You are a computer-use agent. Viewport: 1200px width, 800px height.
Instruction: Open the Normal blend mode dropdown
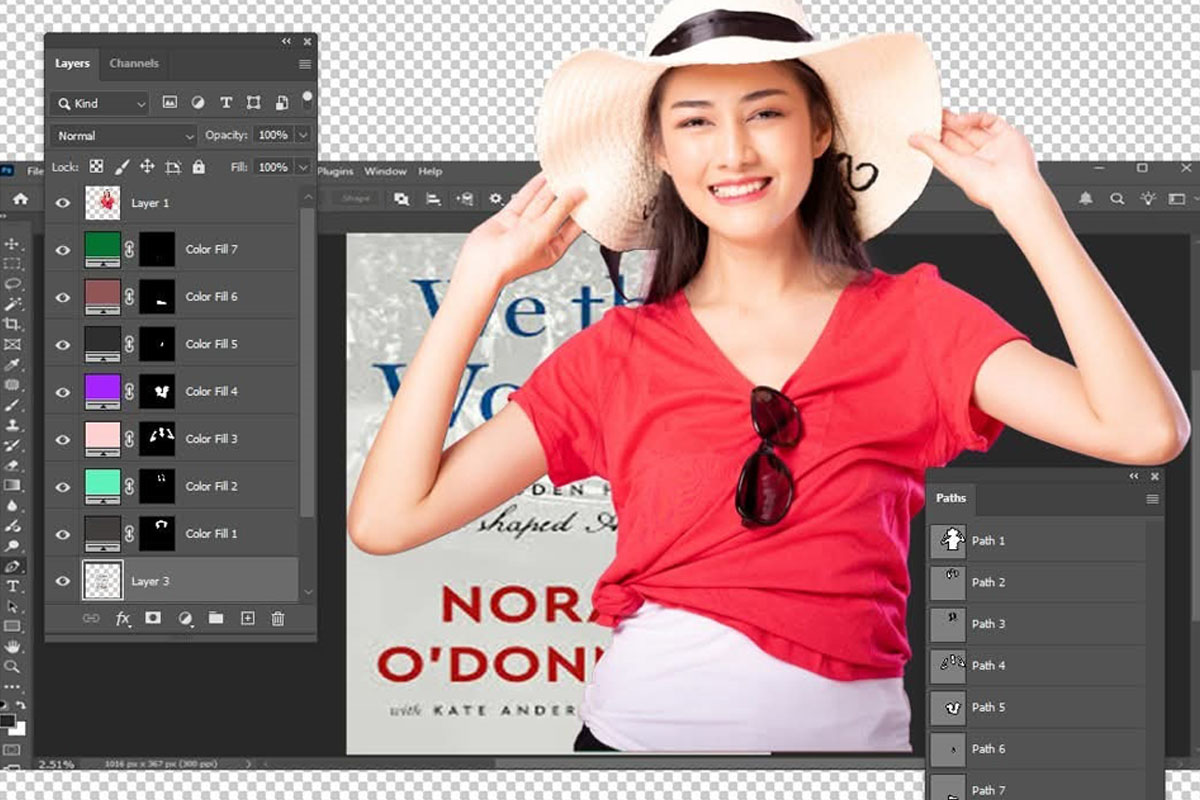pos(125,136)
